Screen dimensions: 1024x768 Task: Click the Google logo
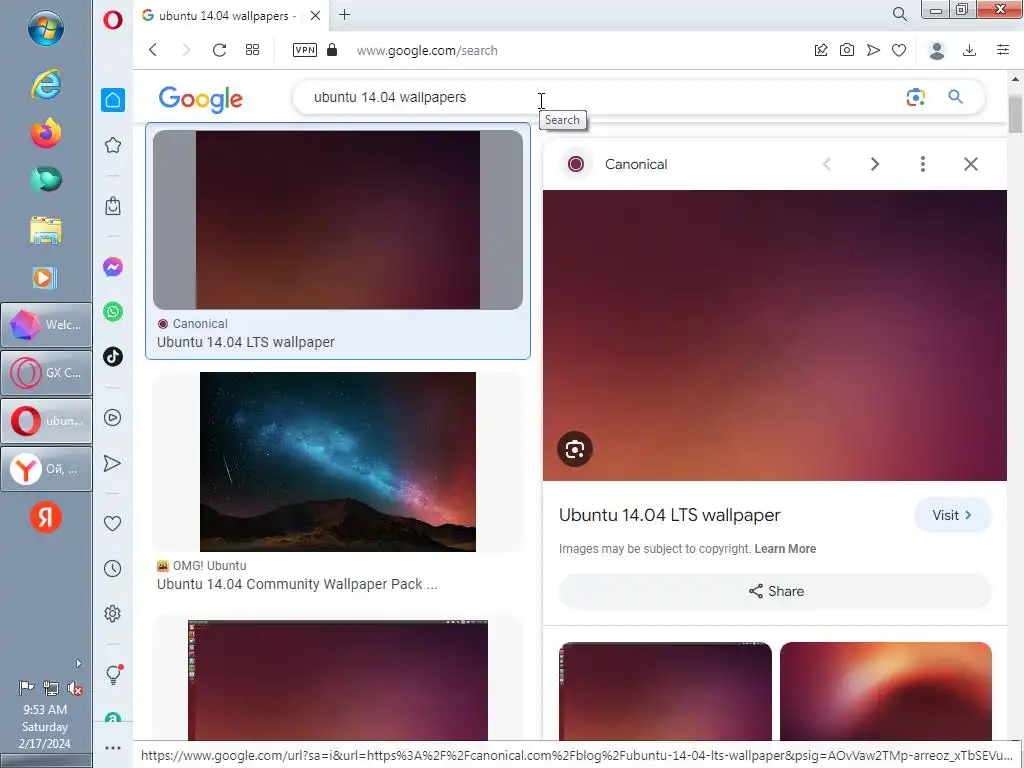click(200, 99)
